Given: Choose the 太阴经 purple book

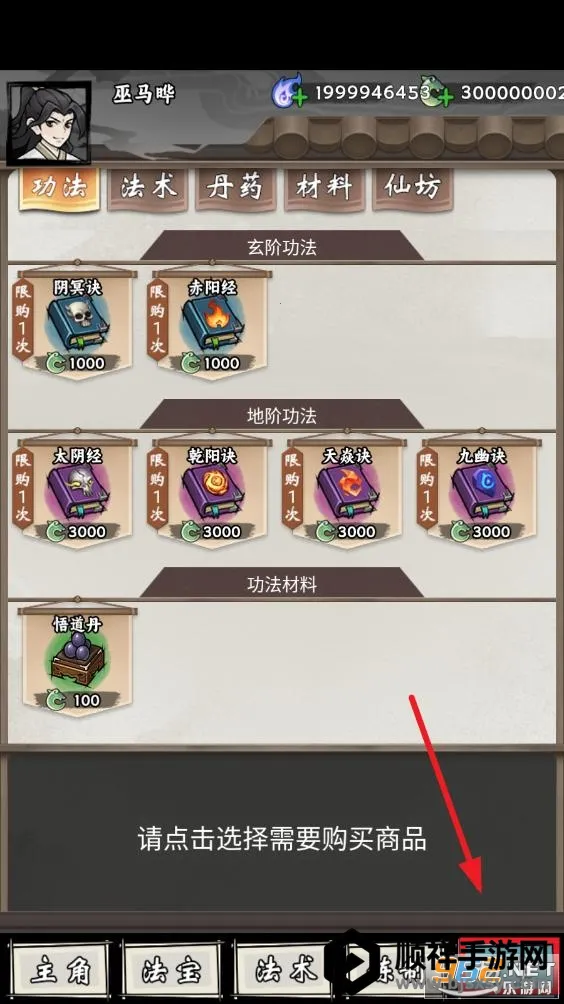Looking at the screenshot, I should tap(76, 492).
